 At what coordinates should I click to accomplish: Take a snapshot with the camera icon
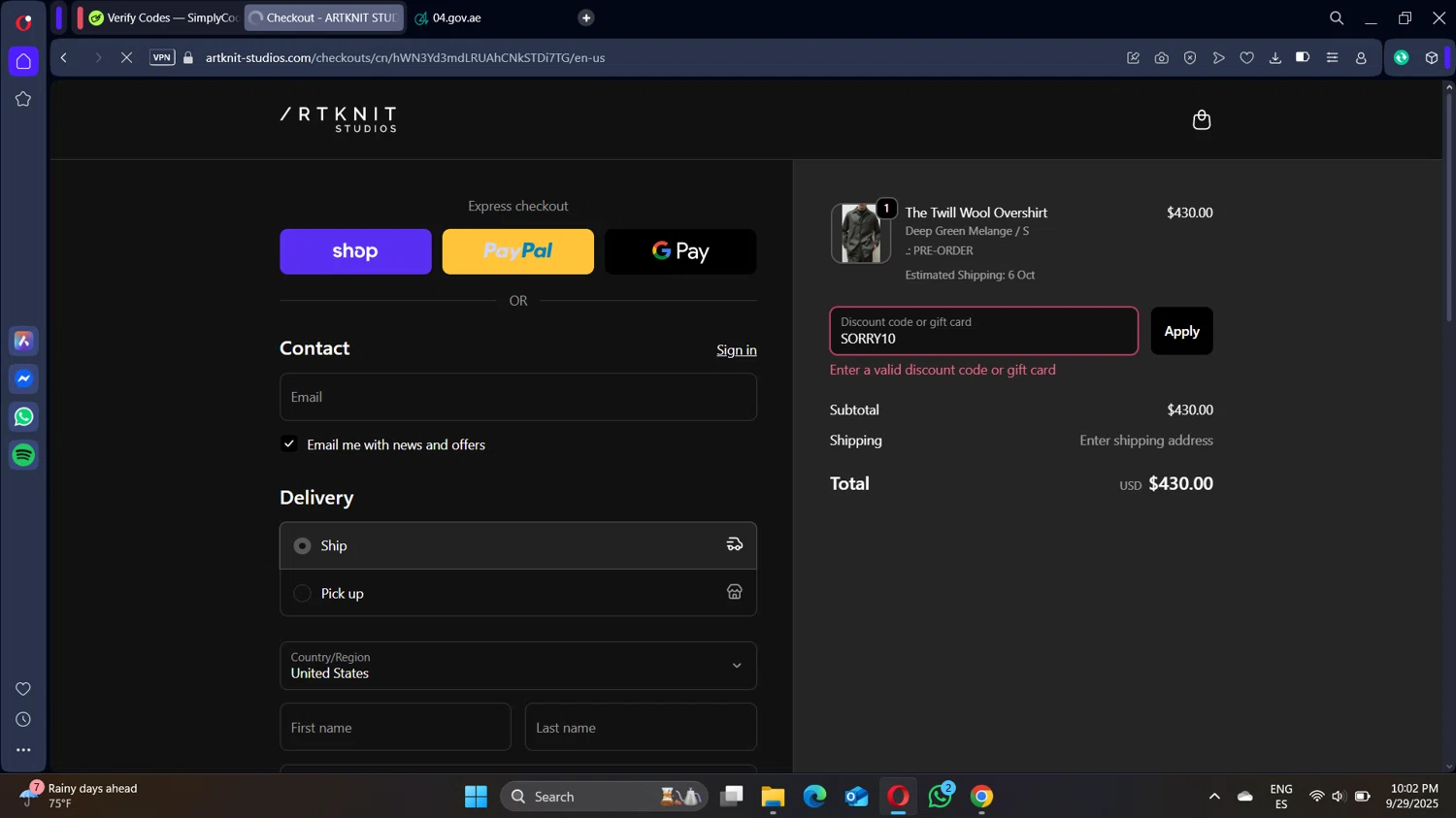[1161, 58]
